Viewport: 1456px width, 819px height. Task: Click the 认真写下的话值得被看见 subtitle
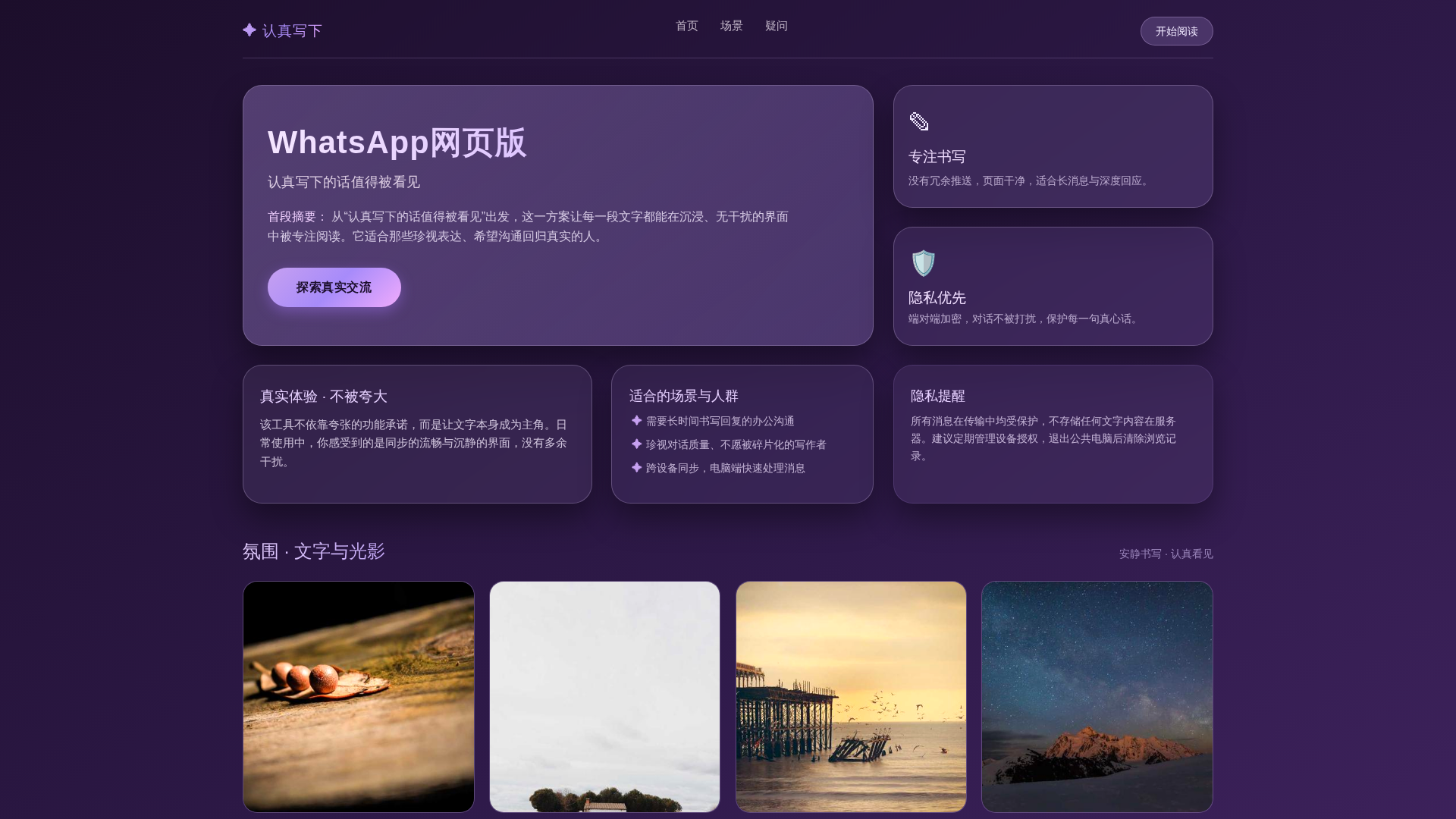pyautogui.click(x=344, y=182)
